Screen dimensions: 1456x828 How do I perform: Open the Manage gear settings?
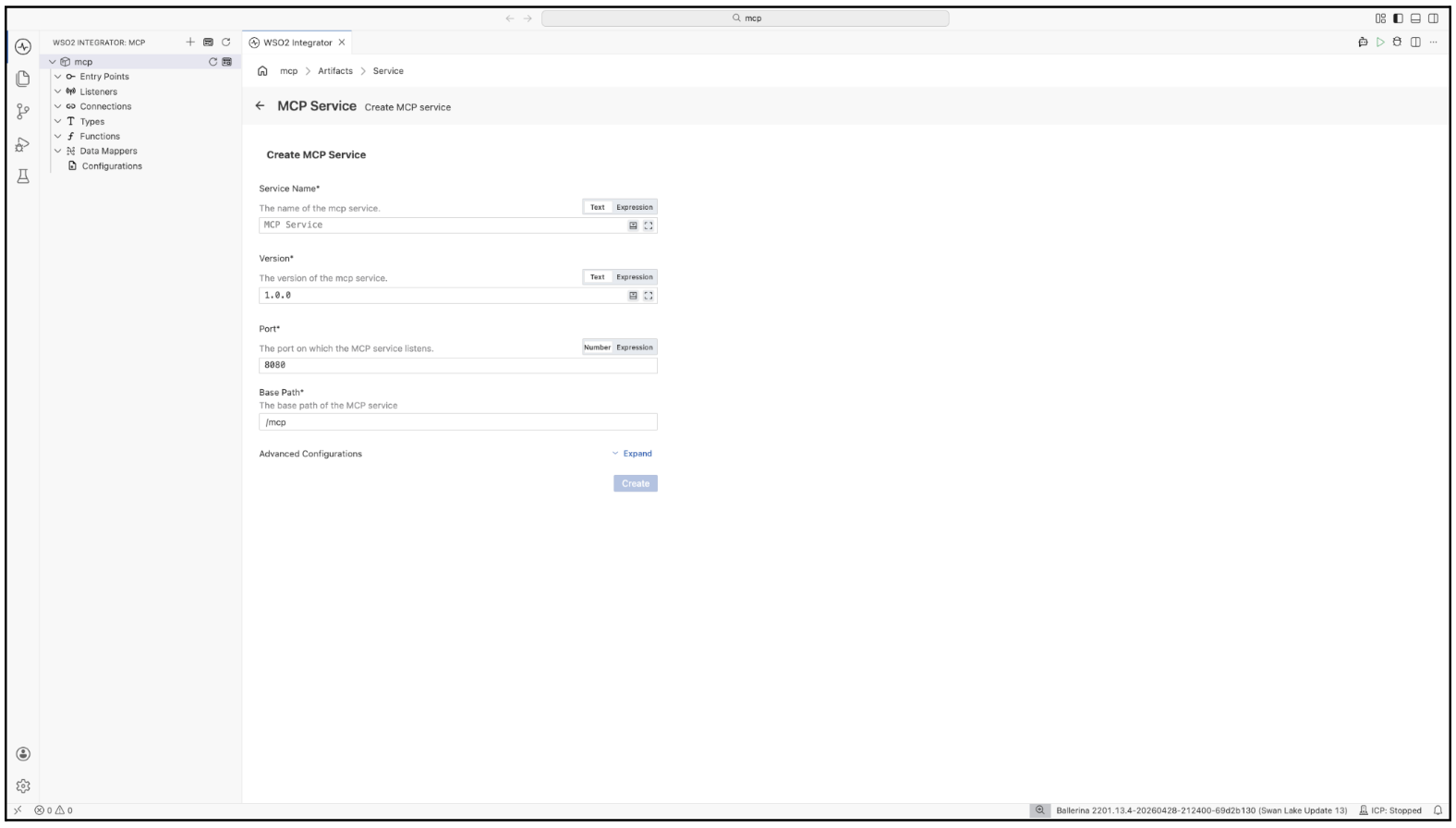pyautogui.click(x=23, y=785)
